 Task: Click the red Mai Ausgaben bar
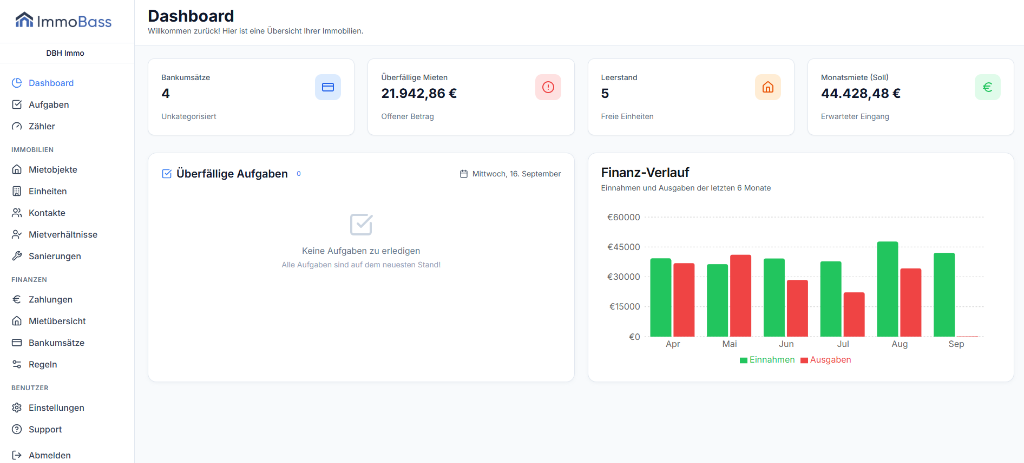point(741,296)
